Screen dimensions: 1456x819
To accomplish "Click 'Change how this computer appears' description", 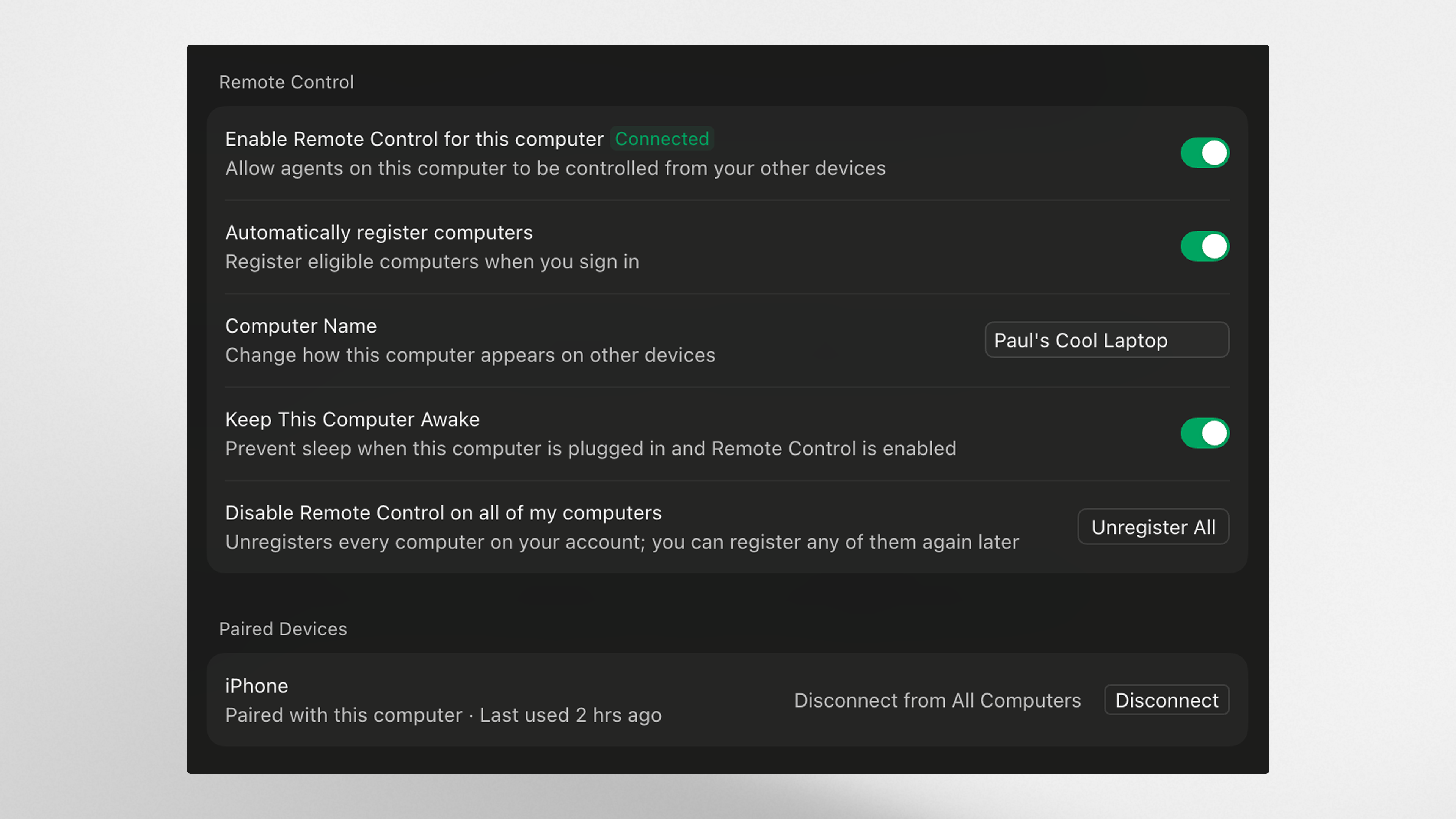I will (390, 355).
